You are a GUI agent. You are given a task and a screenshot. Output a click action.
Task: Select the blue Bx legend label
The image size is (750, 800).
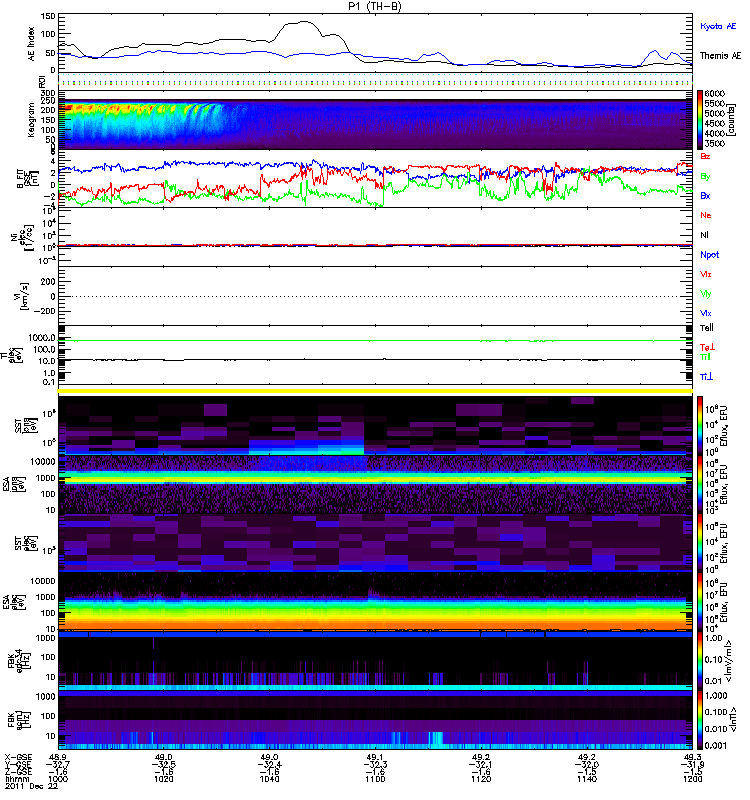pyautogui.click(x=705, y=196)
